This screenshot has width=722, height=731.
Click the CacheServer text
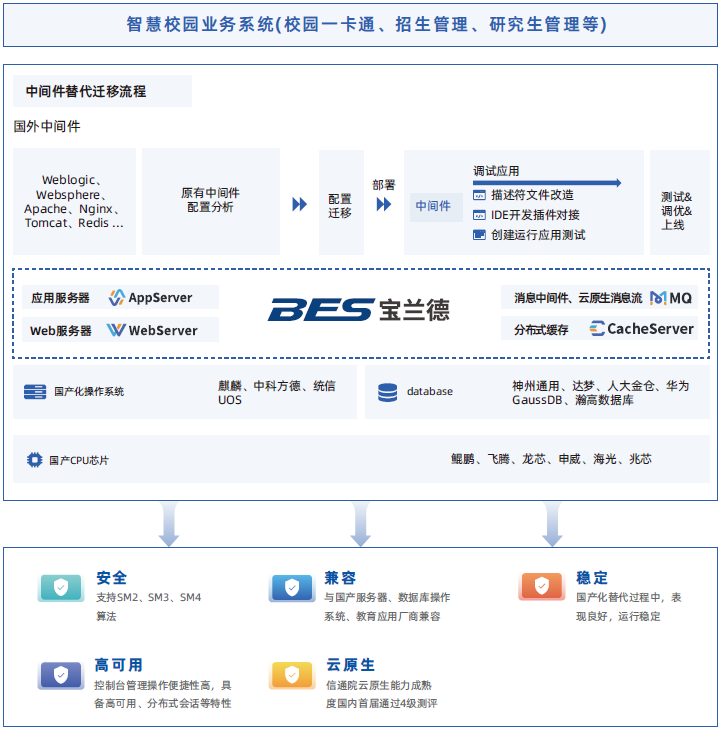click(x=650, y=329)
